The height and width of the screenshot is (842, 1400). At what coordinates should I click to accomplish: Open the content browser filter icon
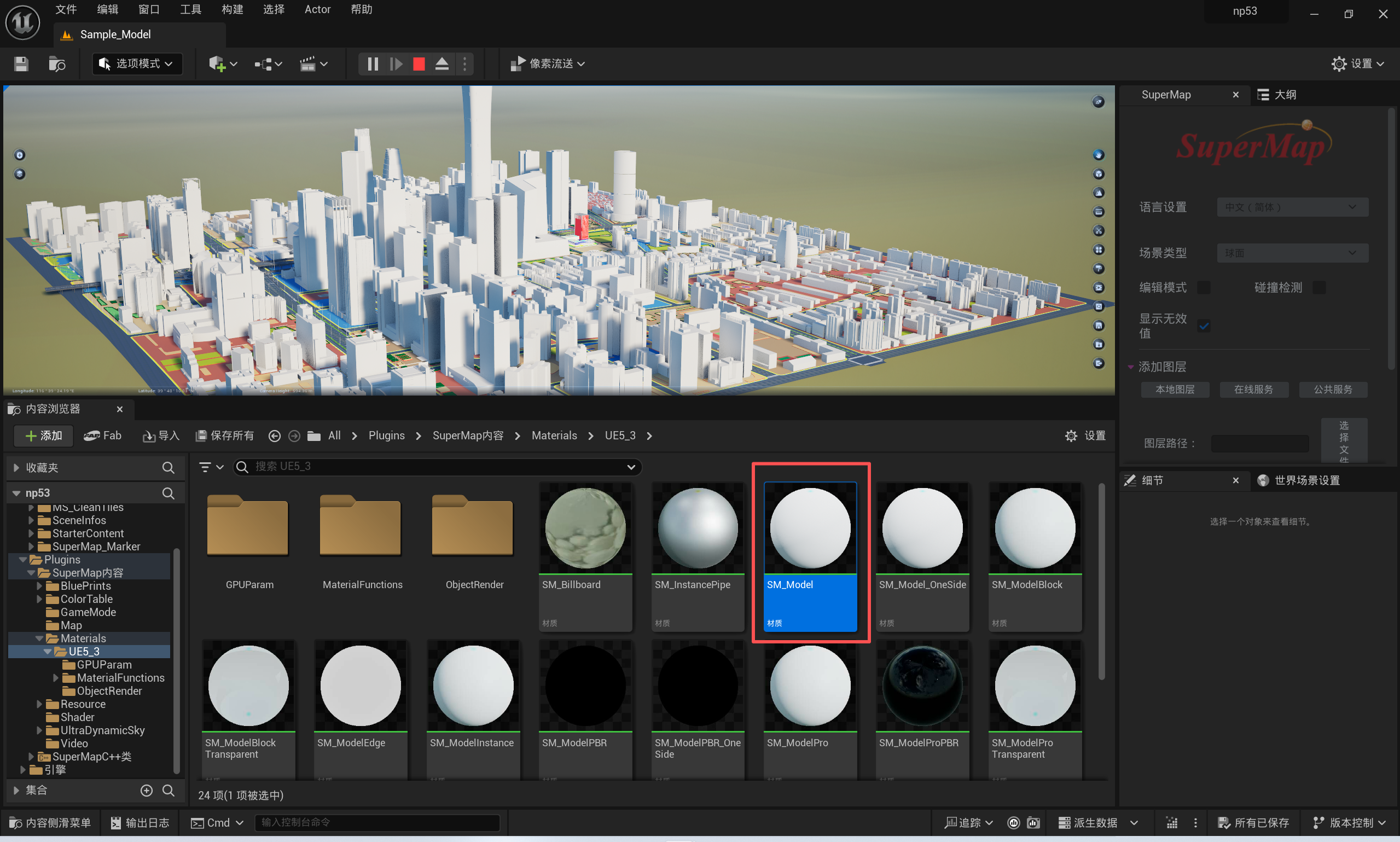pyautogui.click(x=205, y=466)
